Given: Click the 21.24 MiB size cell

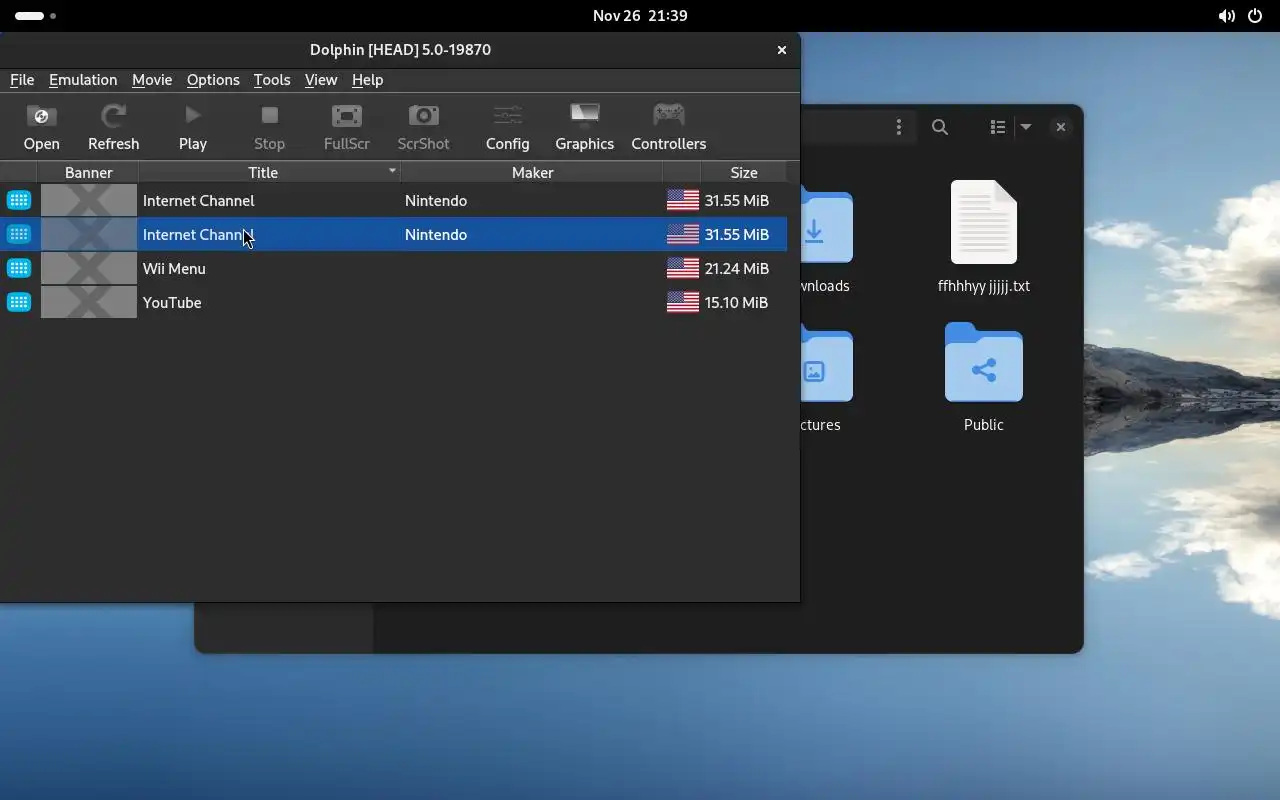Looking at the screenshot, I should pos(736,268).
